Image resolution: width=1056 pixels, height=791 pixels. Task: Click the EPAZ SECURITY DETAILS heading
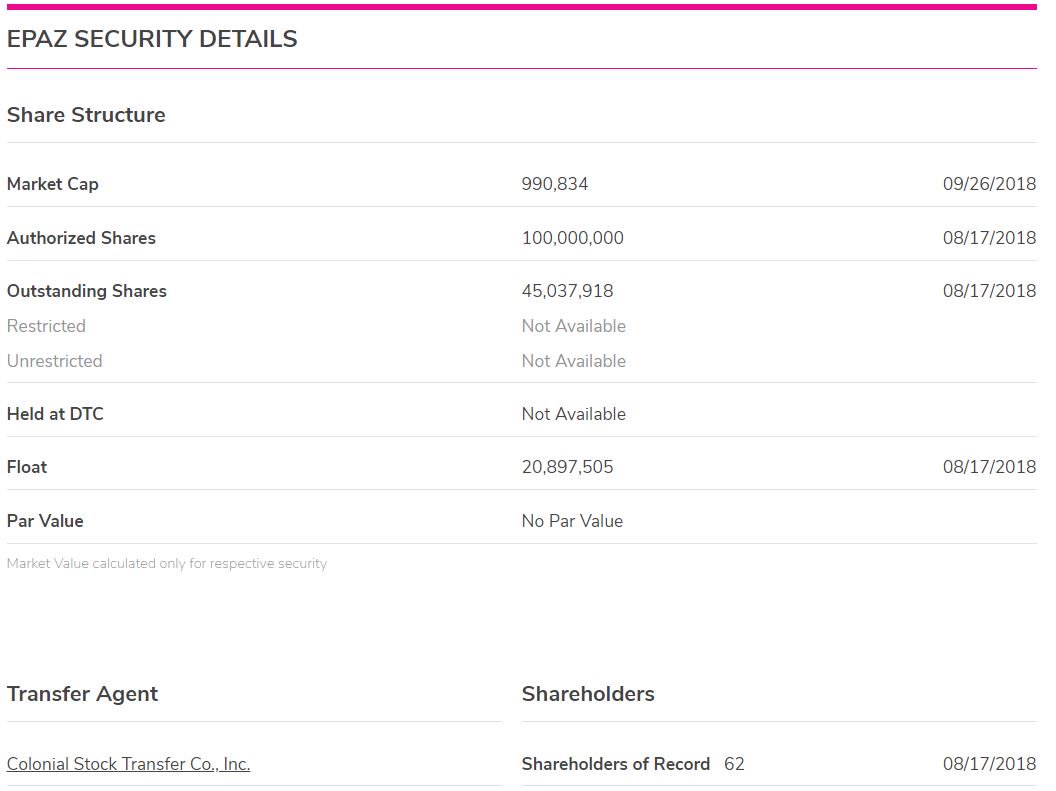[152, 39]
